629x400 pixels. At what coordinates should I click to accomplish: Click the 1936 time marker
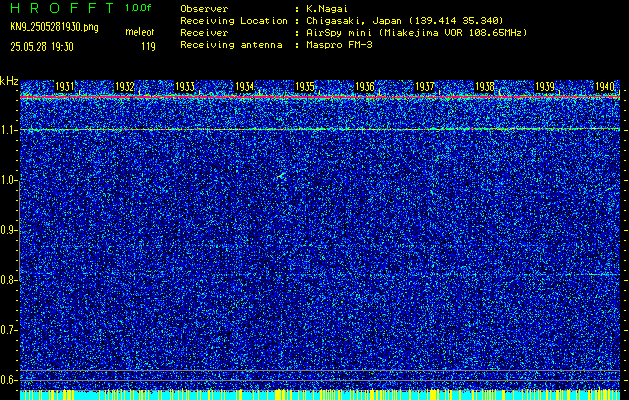pos(365,87)
